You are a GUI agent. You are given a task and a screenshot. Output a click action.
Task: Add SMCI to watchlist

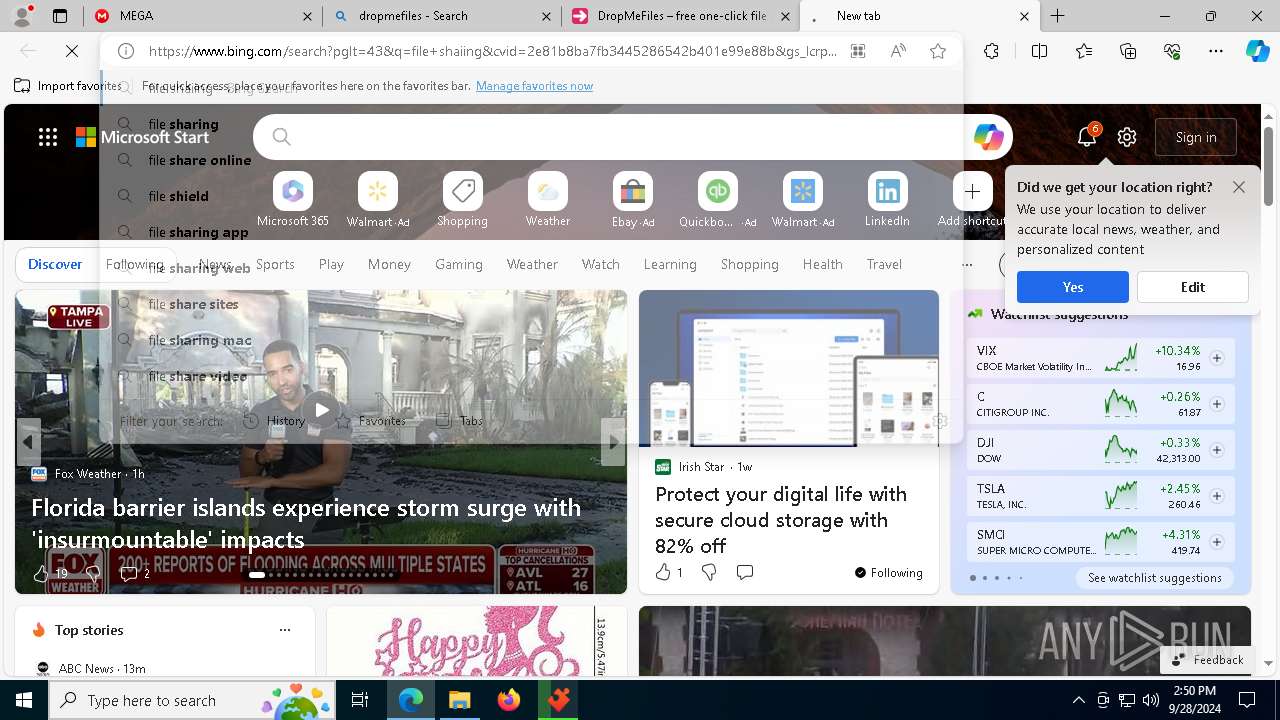(1217, 542)
